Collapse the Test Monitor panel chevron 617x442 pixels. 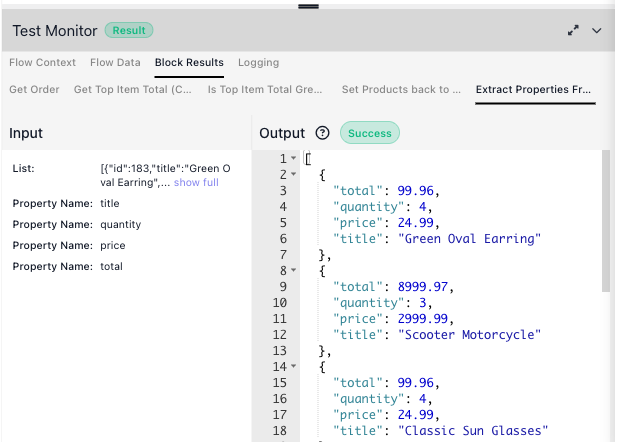click(597, 31)
